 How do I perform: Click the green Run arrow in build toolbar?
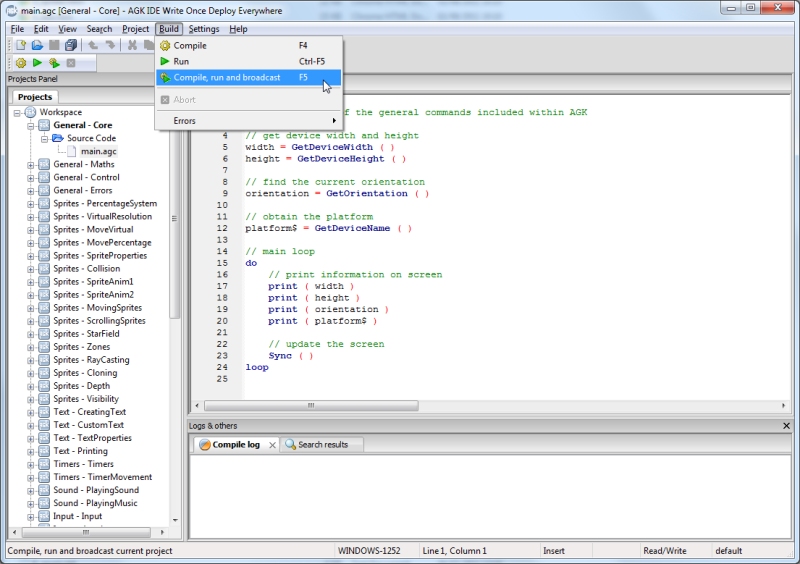(37, 63)
